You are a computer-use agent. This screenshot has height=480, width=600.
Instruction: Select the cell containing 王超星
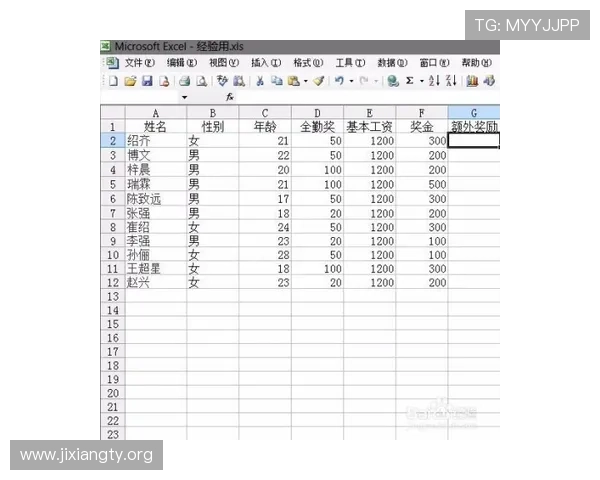tap(156, 269)
